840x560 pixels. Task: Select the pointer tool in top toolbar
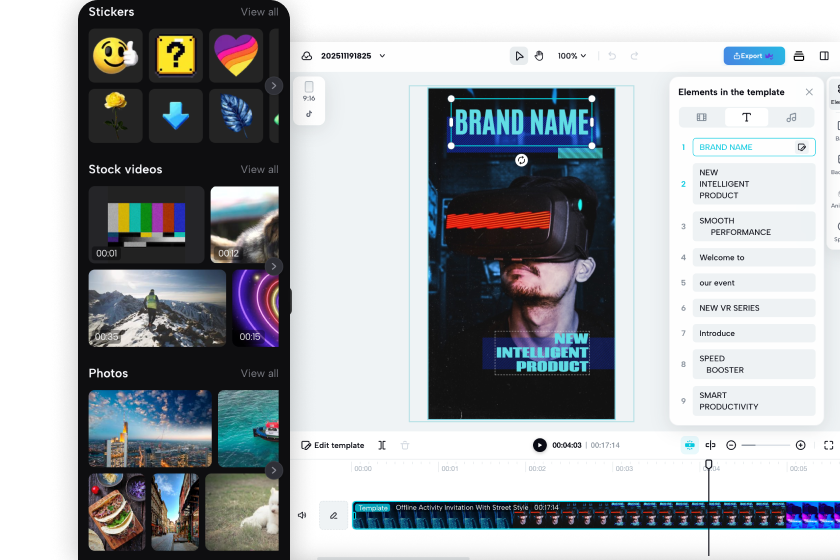coord(519,56)
